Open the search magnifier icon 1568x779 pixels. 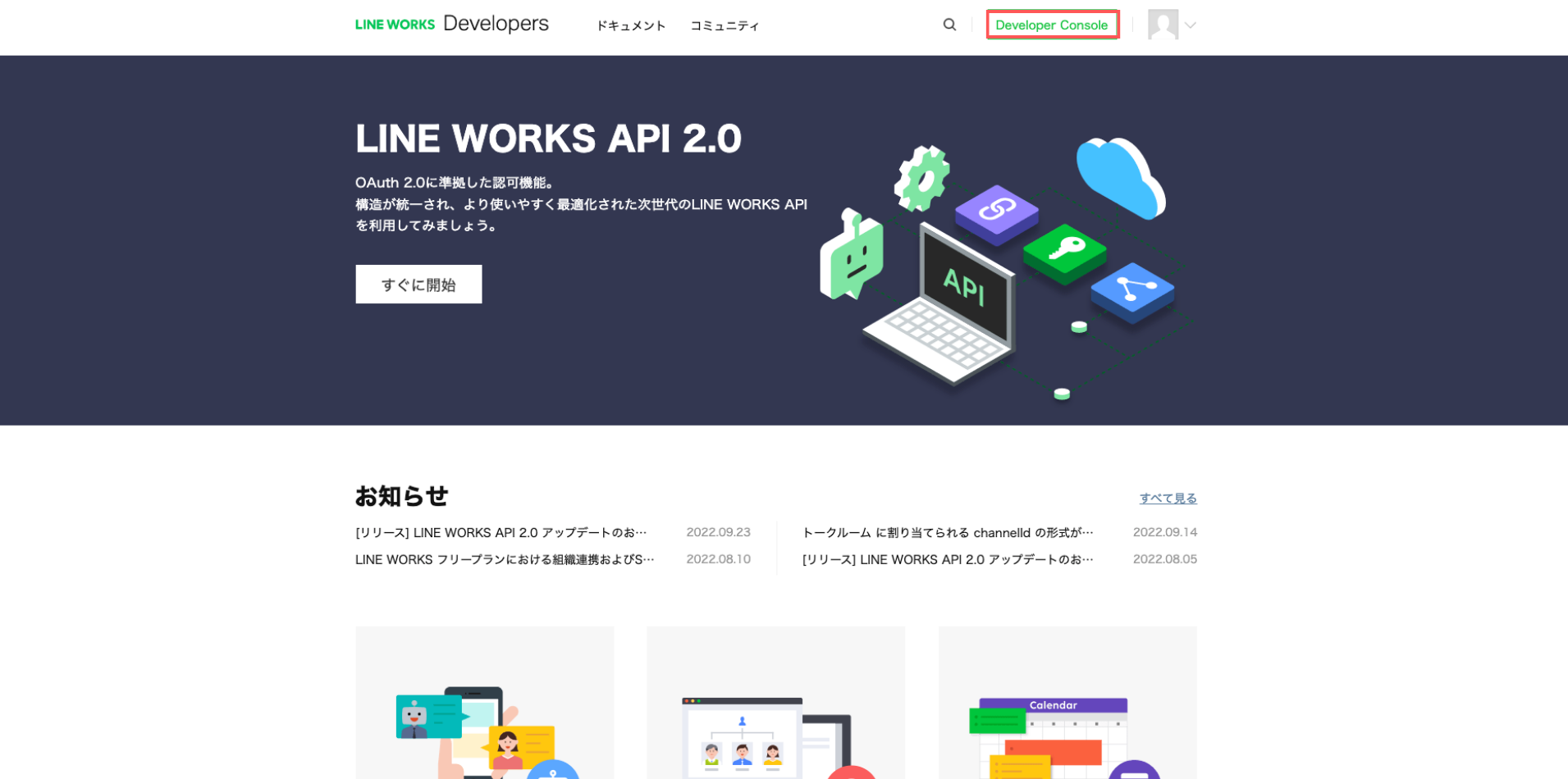click(949, 25)
